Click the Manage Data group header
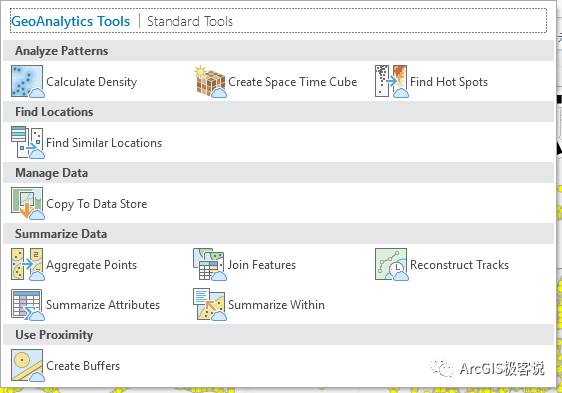Viewport: 562px width, 393px height. click(x=278, y=172)
